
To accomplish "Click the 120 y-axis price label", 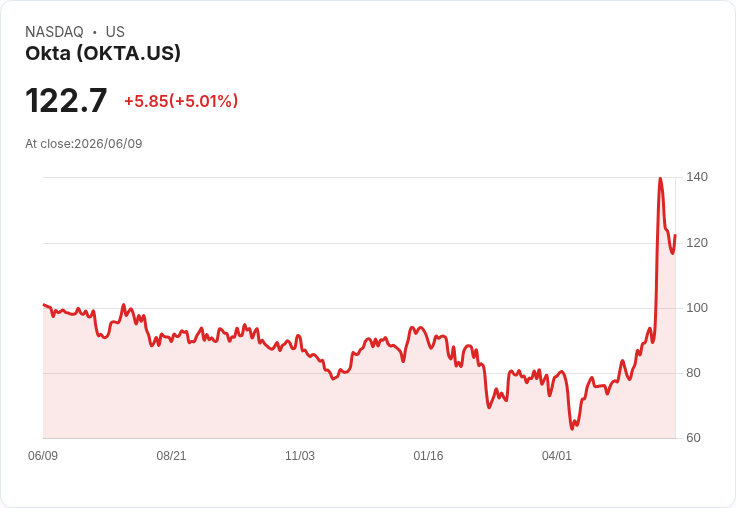I will [697, 243].
